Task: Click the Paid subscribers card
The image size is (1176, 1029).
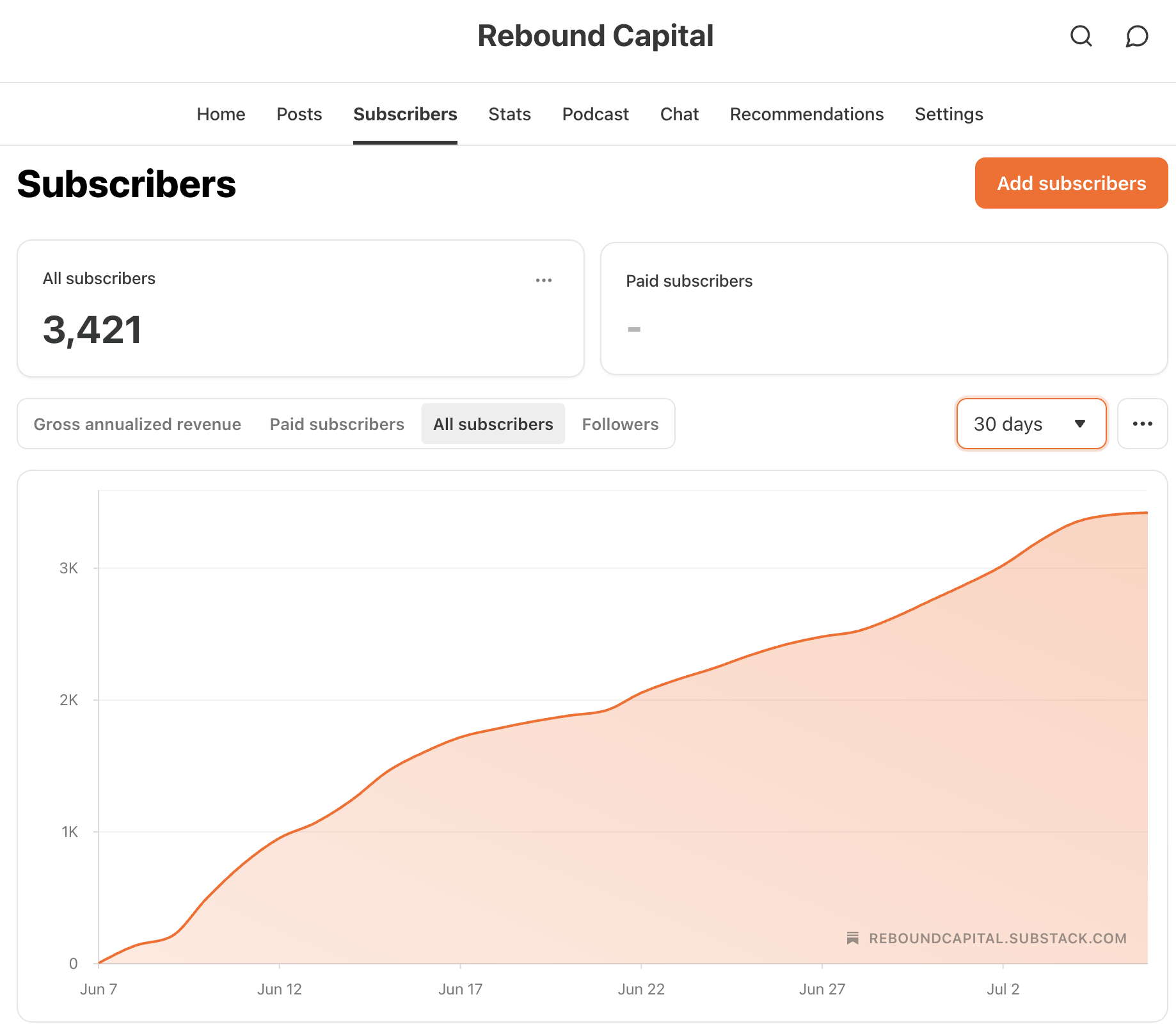Action: [x=883, y=308]
